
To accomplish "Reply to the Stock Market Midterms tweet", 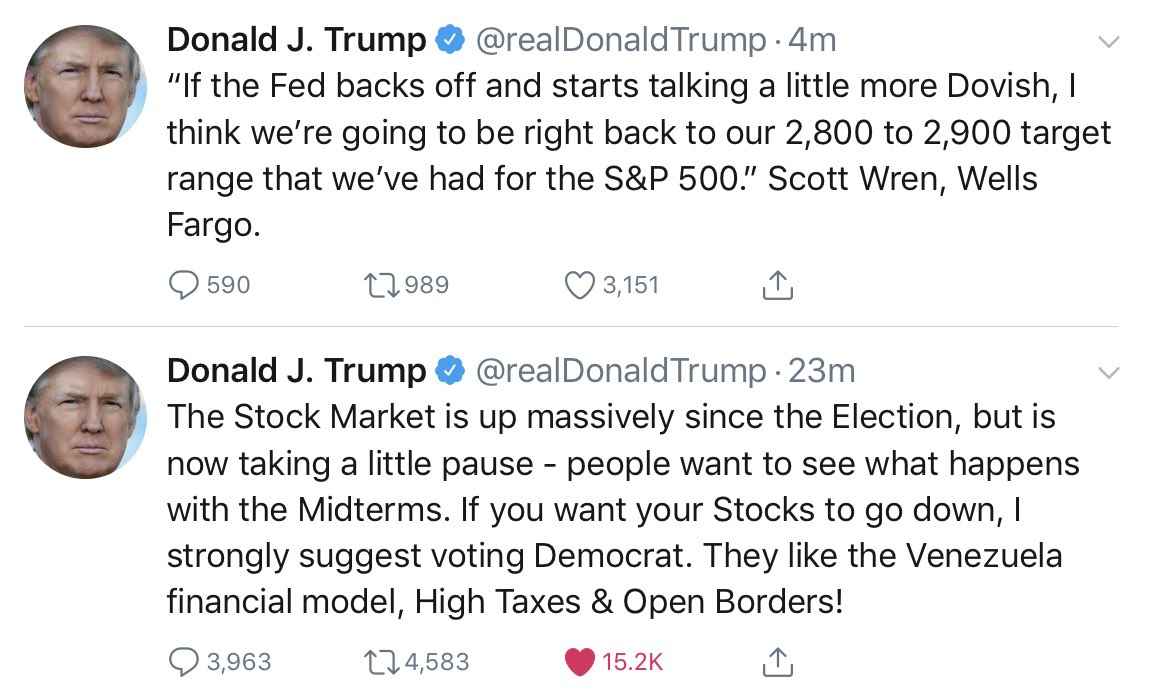I will pos(184,662).
